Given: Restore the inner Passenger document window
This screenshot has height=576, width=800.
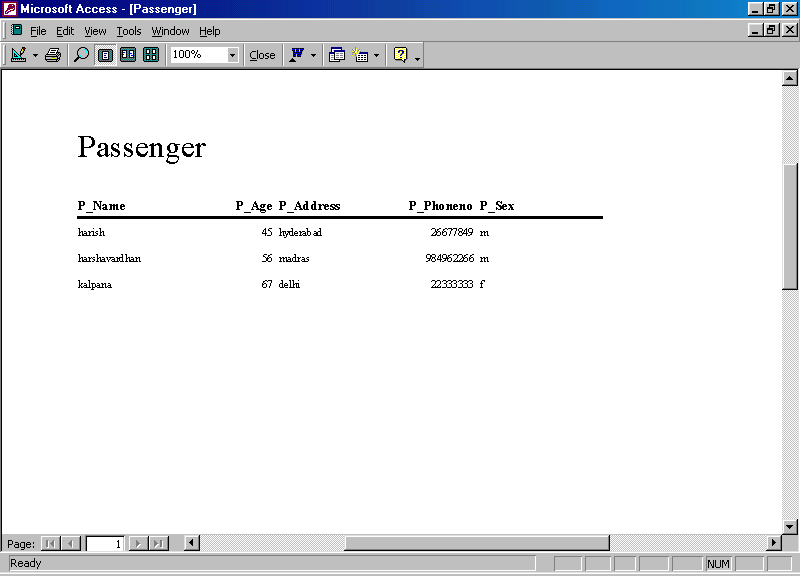Looking at the screenshot, I should coord(771,30).
